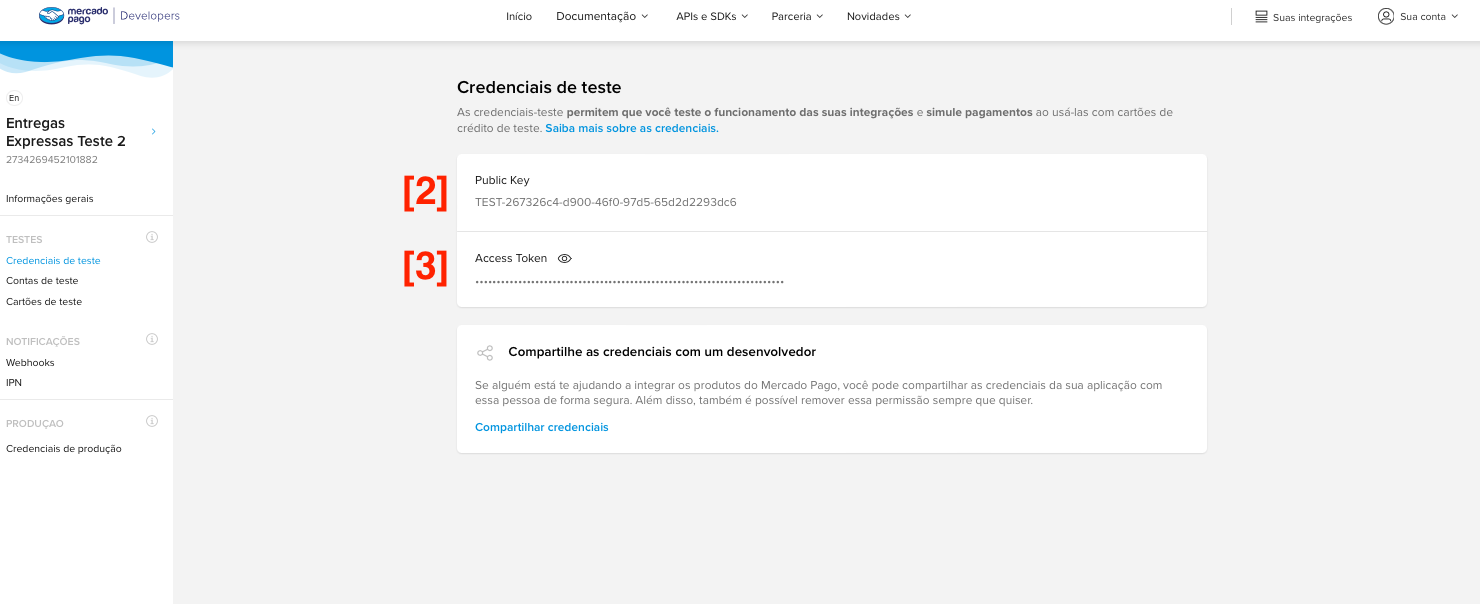Click info icon beside NOTIFICAÇÕES section
The image size is (1480, 604).
click(x=152, y=340)
